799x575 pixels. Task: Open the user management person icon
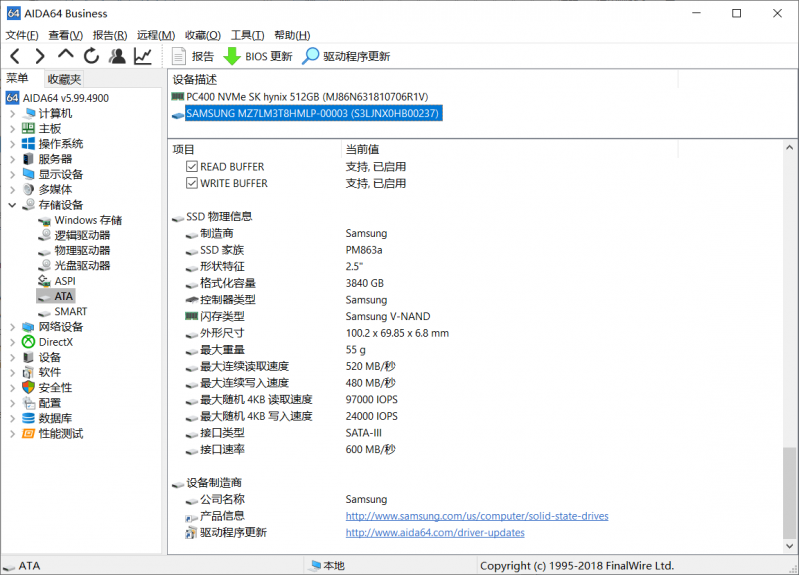[118, 56]
